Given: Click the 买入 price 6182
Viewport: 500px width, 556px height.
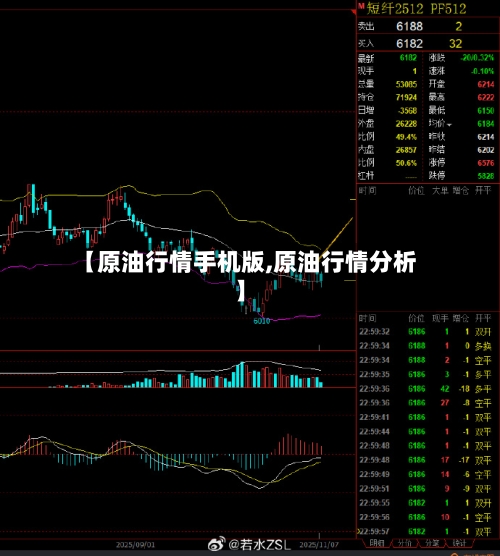Looking at the screenshot, I should coord(409,44).
